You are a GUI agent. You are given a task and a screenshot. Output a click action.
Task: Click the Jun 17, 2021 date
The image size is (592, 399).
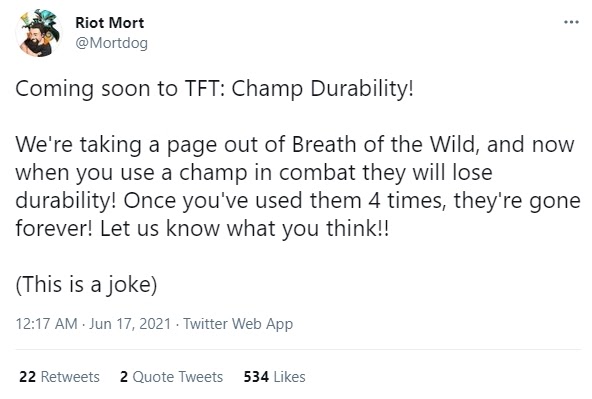[x=130, y=324]
